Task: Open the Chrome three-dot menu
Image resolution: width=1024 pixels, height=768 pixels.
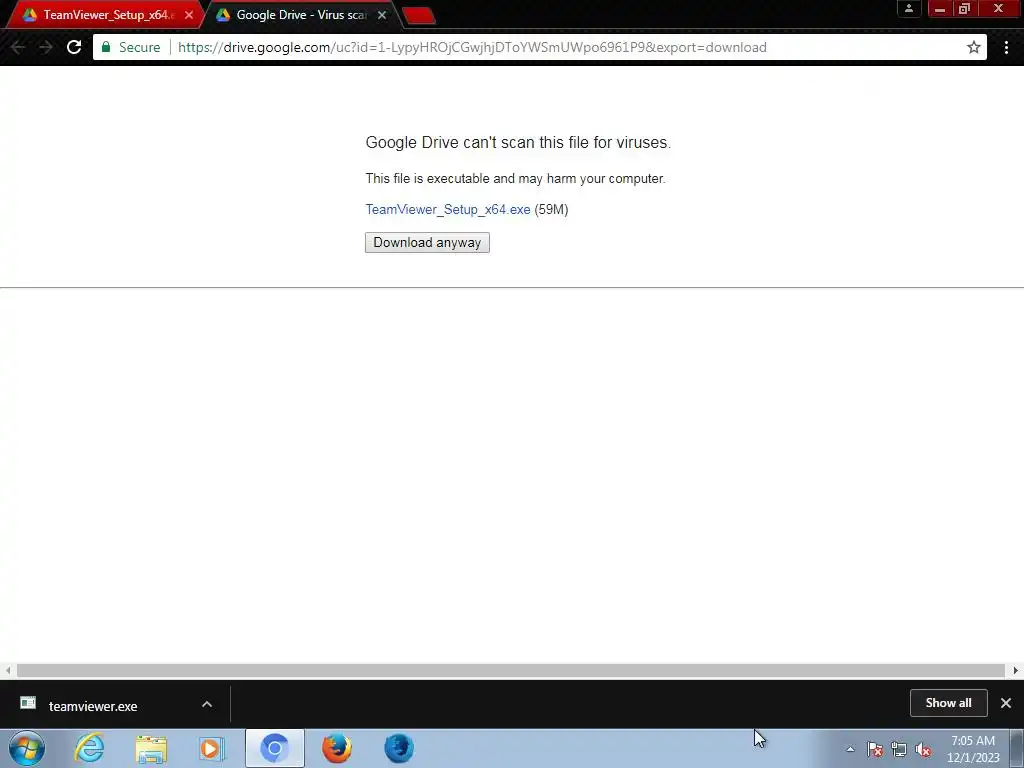Action: click(1006, 47)
